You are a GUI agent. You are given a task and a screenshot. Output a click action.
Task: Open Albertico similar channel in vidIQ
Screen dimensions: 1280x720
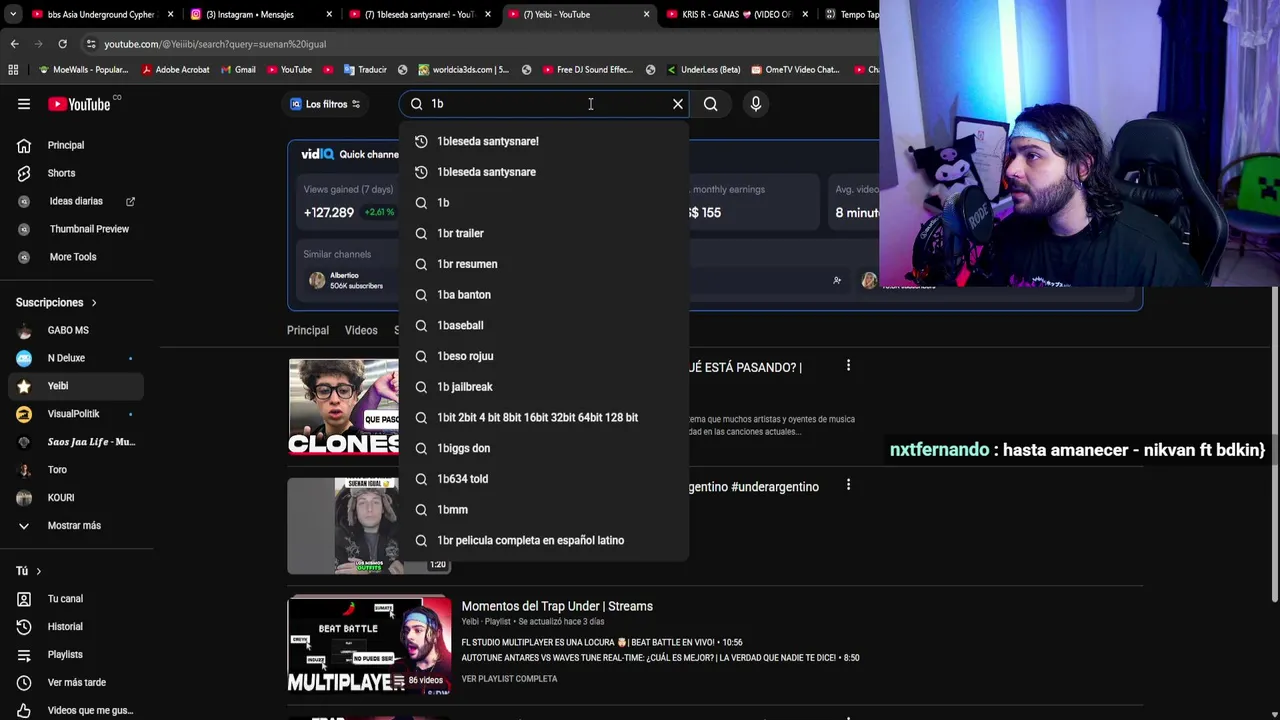click(346, 281)
